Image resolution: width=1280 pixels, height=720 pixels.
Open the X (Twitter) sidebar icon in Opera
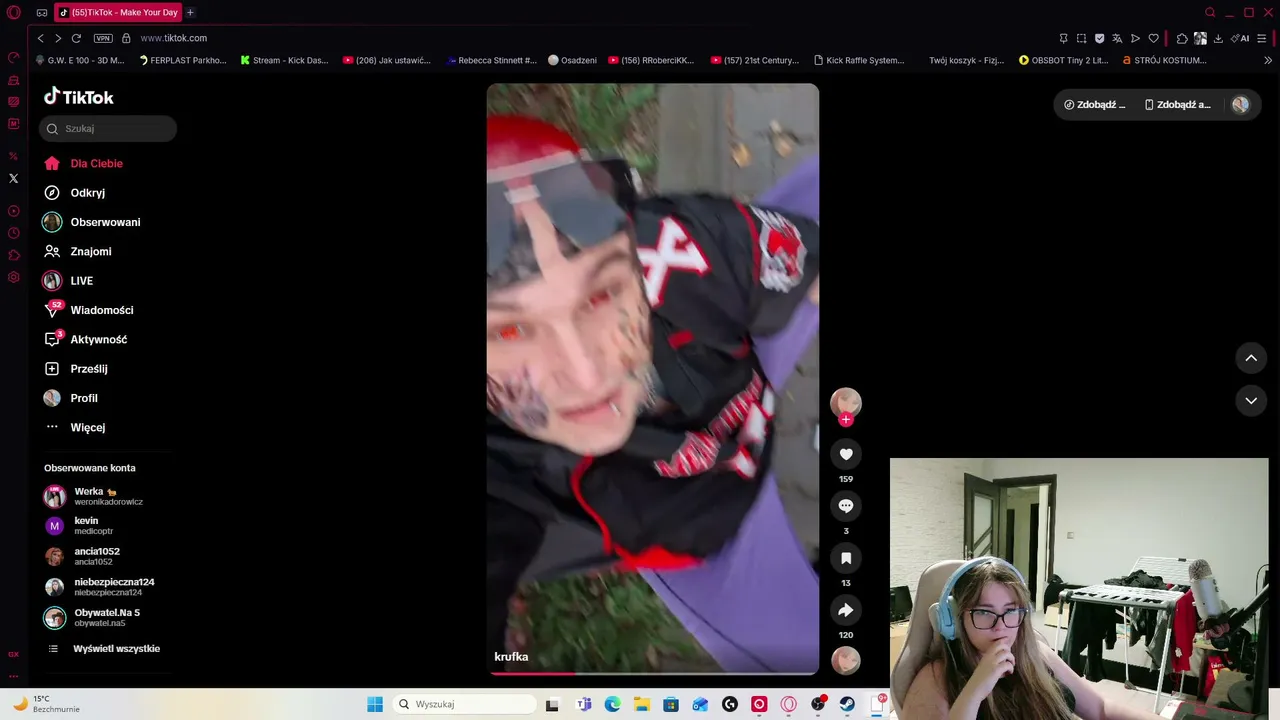[14, 178]
